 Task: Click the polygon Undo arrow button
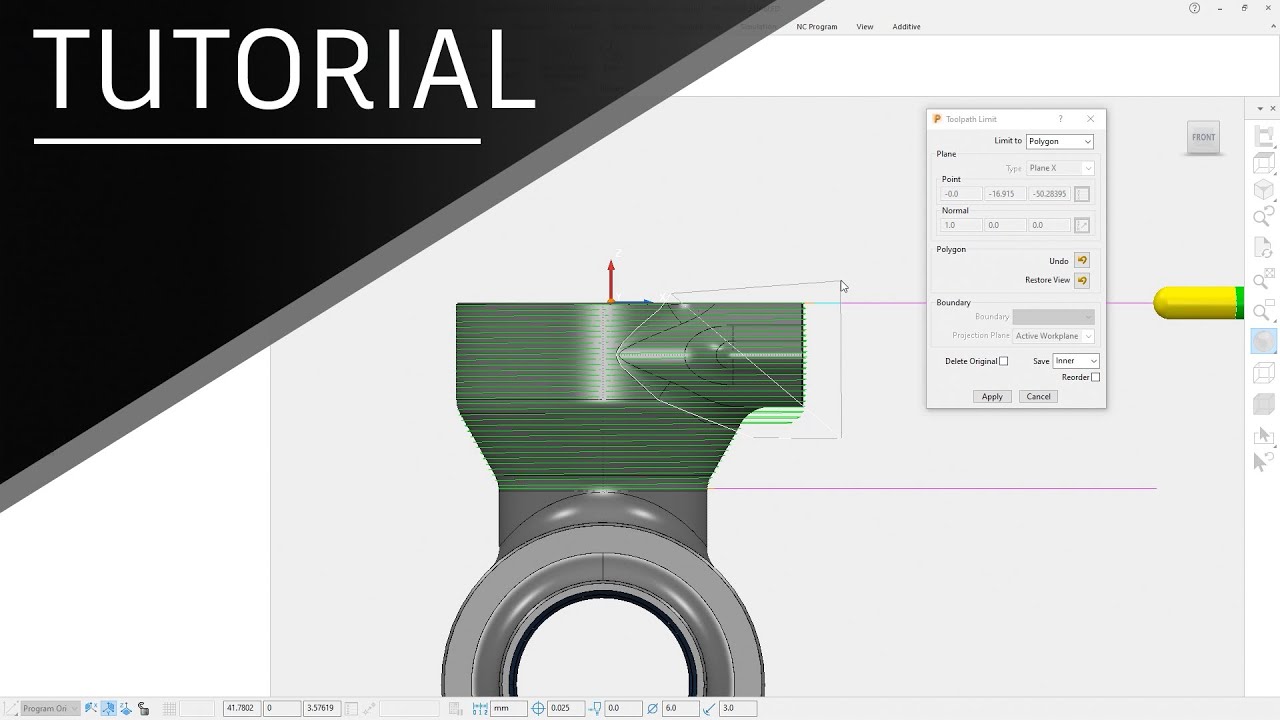click(x=1082, y=261)
